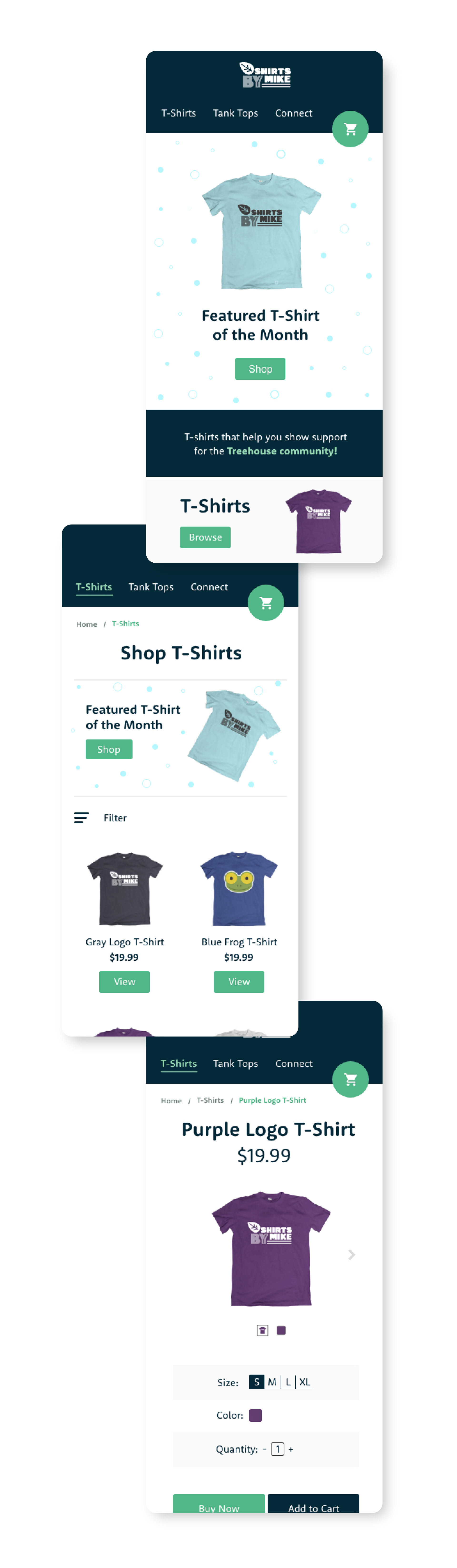Increase quantity with plus button
Image resolution: width=457 pixels, height=1568 pixels.
pos(291,1449)
